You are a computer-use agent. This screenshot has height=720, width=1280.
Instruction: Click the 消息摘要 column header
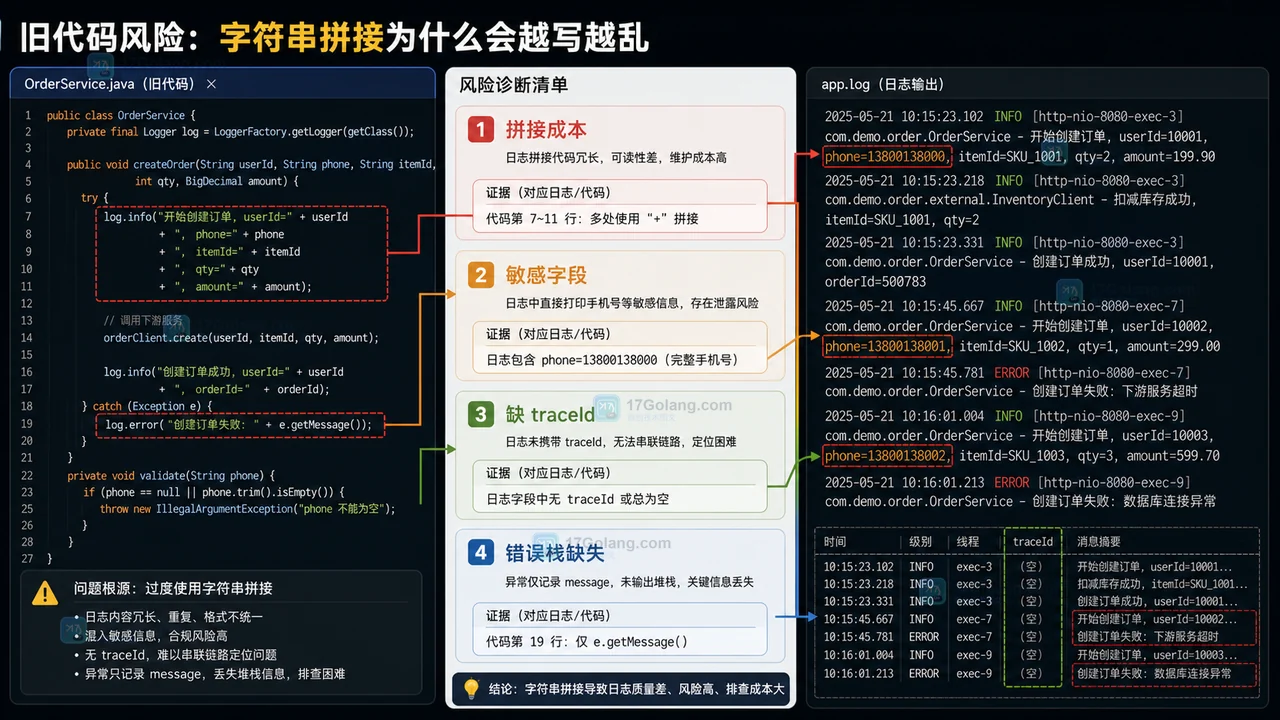1099,541
